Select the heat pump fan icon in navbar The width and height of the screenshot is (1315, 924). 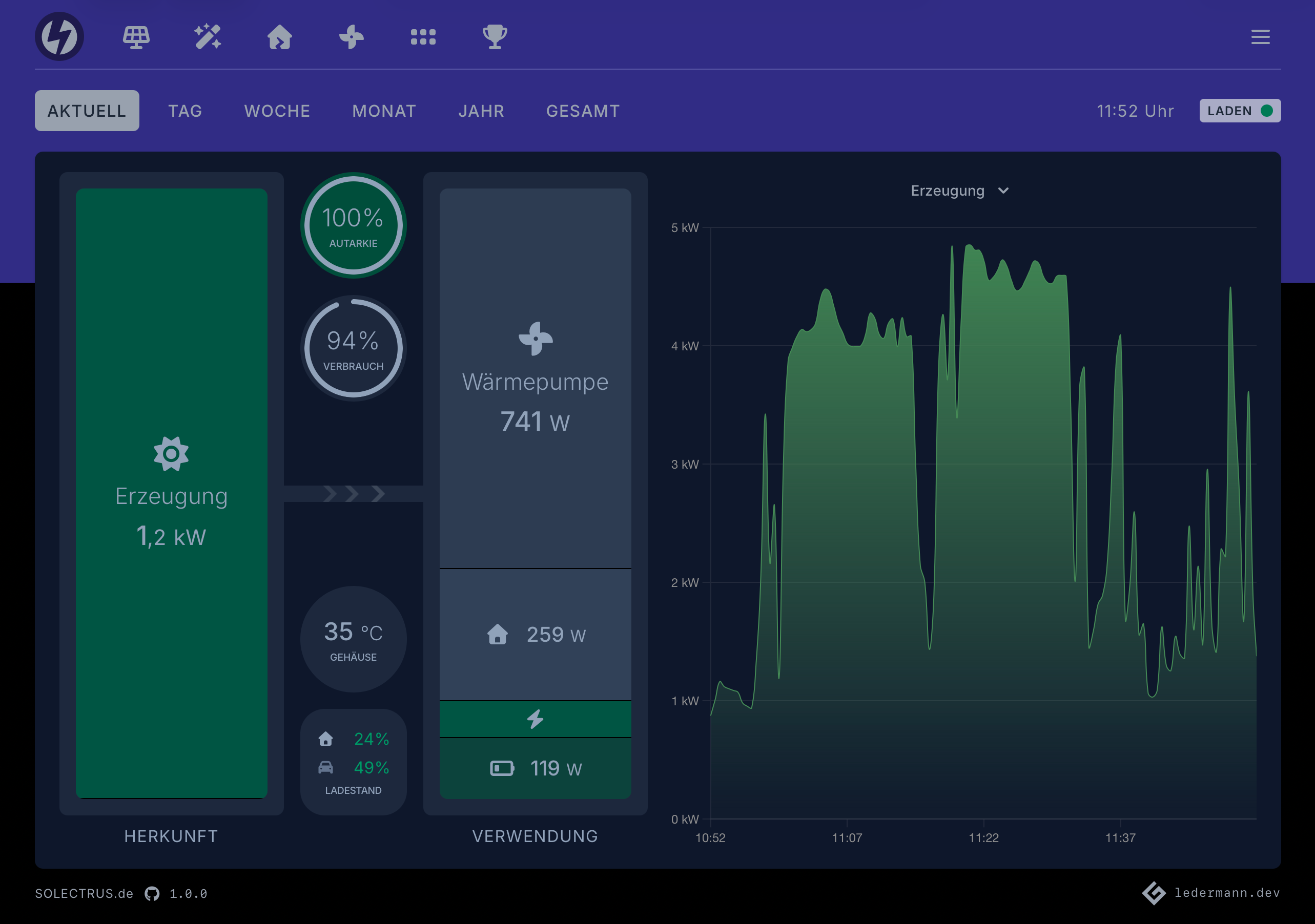(x=352, y=36)
